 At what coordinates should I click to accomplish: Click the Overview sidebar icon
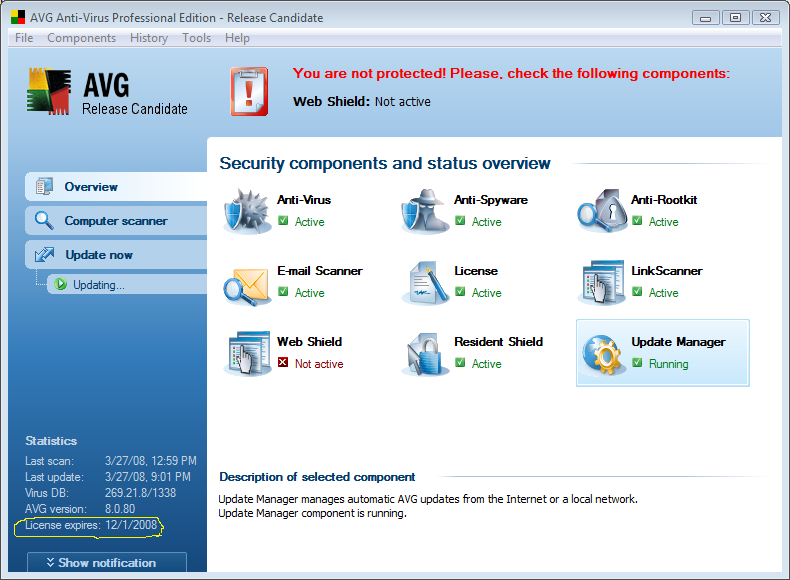(44, 186)
